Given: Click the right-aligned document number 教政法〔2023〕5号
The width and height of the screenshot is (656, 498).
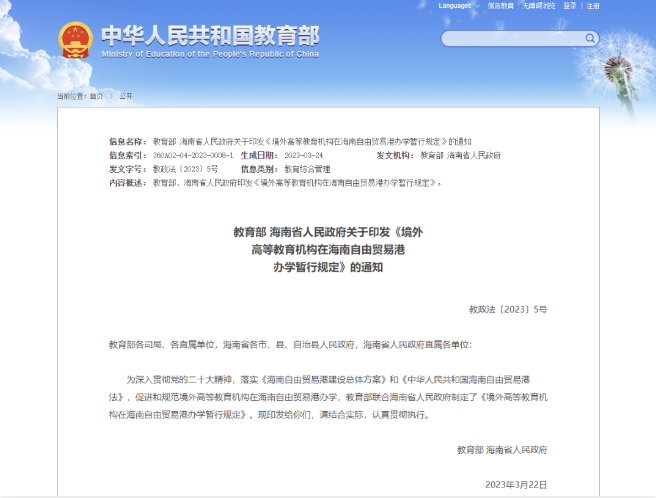Looking at the screenshot, I should click(x=508, y=309).
